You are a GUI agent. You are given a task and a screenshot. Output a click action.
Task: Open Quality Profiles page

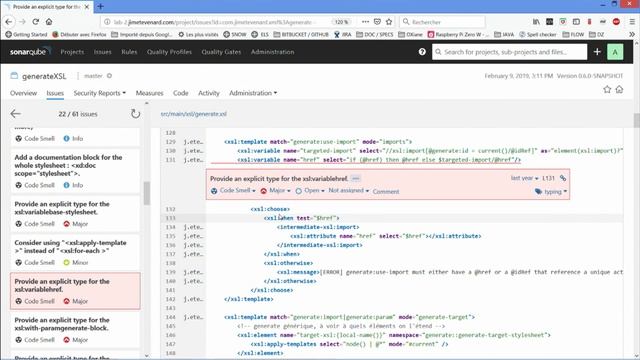[169, 52]
